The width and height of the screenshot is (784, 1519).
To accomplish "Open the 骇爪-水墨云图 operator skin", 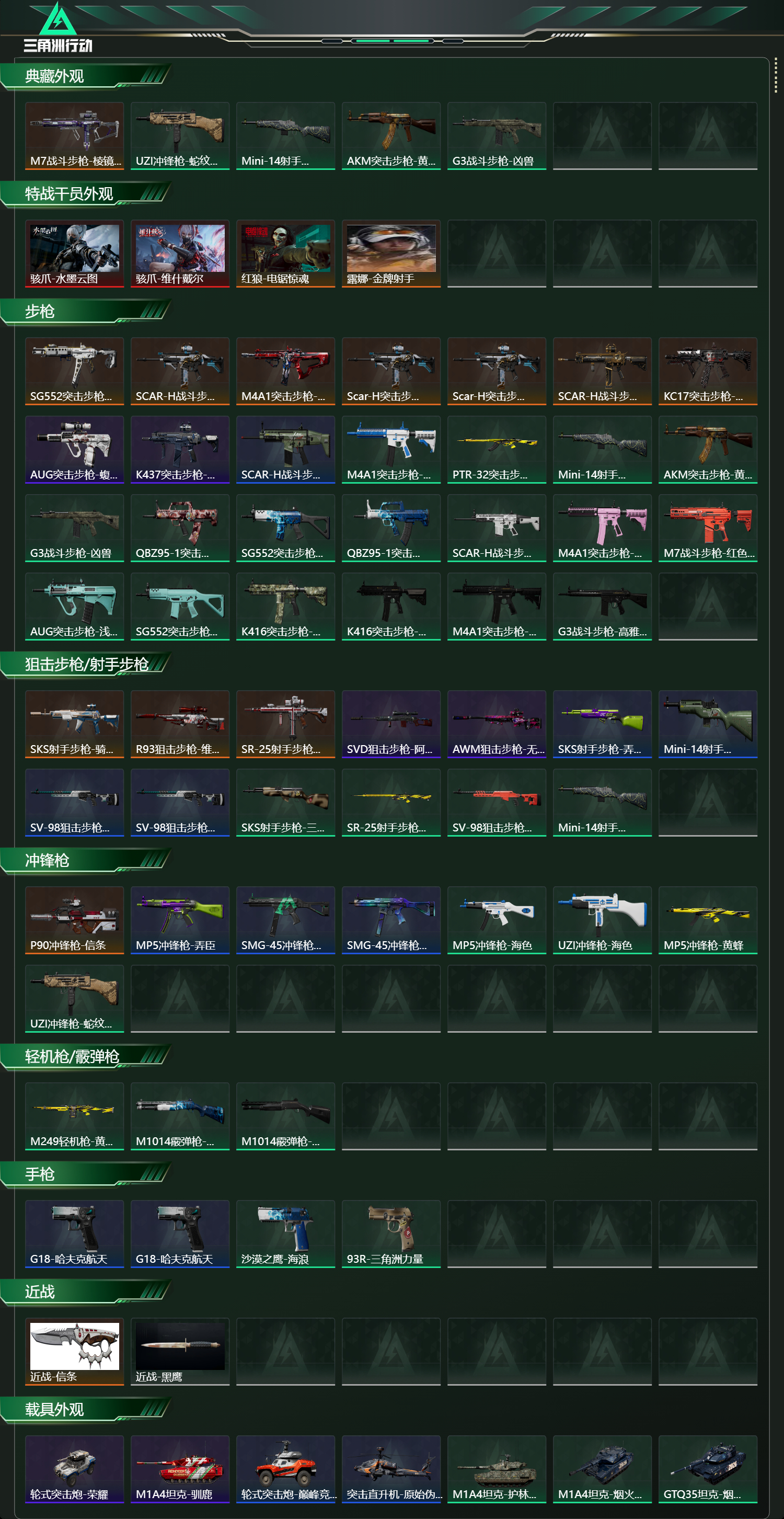I will (74, 254).
